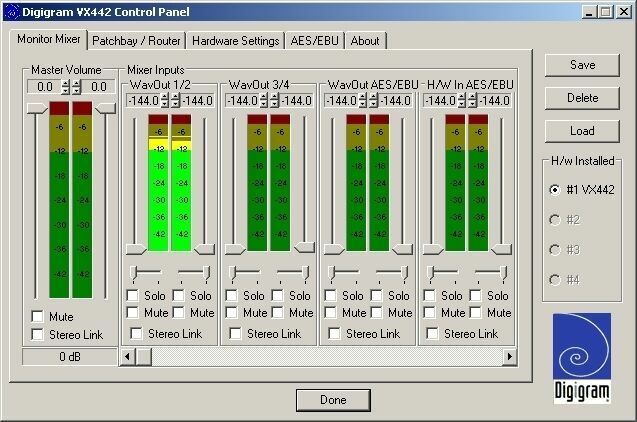Viewport: 637px width, 422px height.
Task: Click H/W In AES/EBU left pan slider
Action: 431,273
